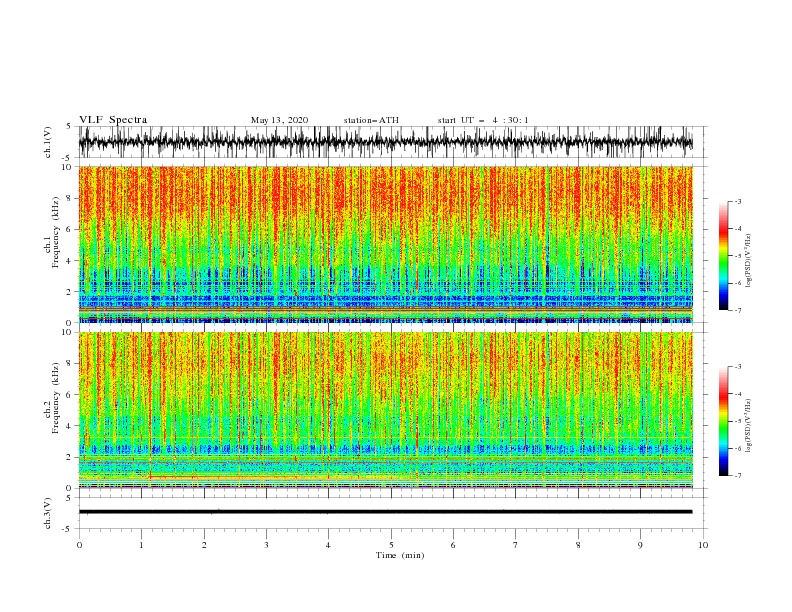This screenshot has height=612, width=792.
Task: Click the time axis tick label '3'
Action: (x=266, y=545)
